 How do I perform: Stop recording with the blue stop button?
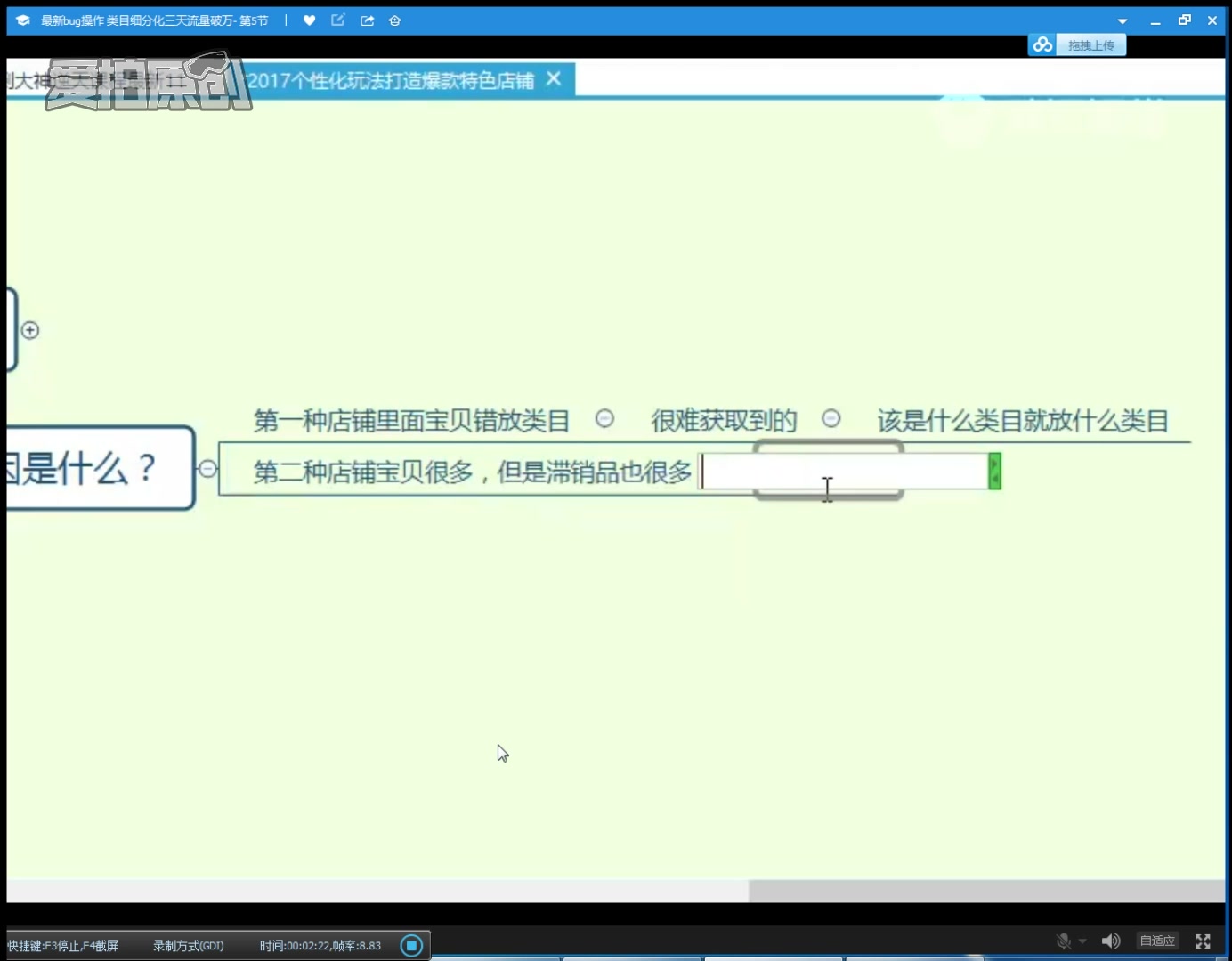click(411, 945)
